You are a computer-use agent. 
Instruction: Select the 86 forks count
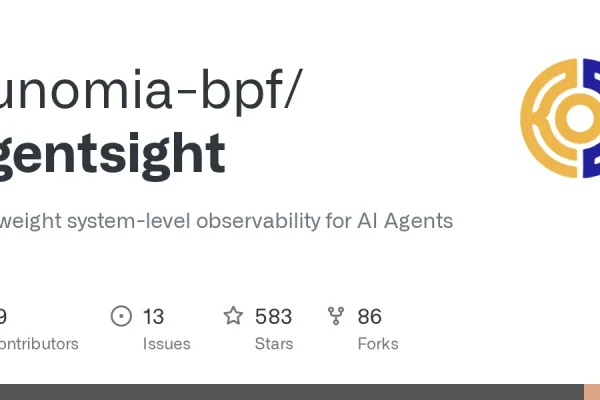370,317
